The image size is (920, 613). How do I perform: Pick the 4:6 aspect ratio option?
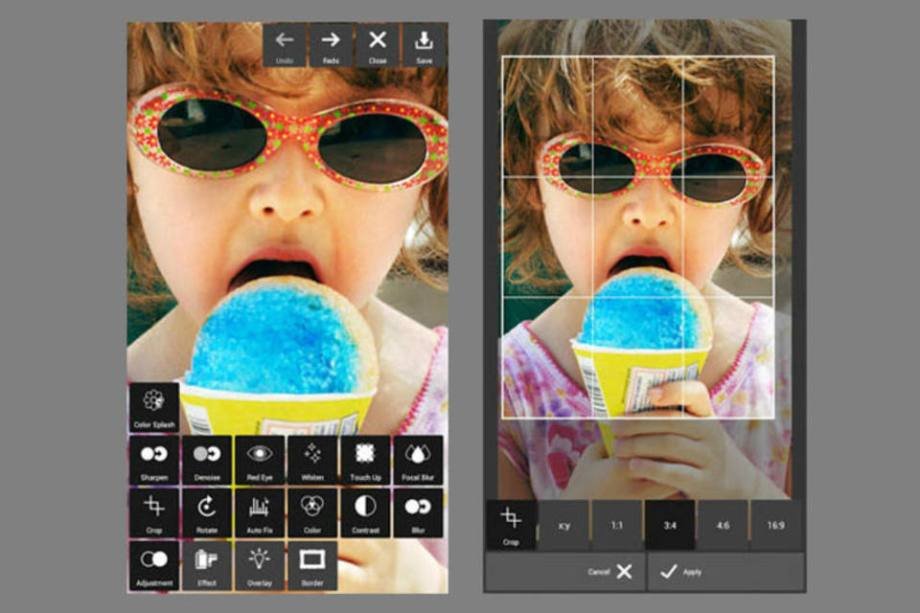[722, 524]
